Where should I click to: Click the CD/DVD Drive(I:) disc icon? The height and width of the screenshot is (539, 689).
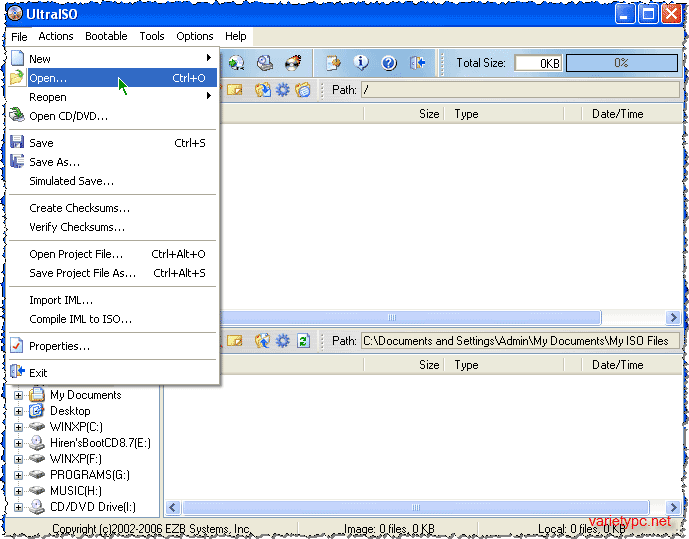tap(37, 507)
